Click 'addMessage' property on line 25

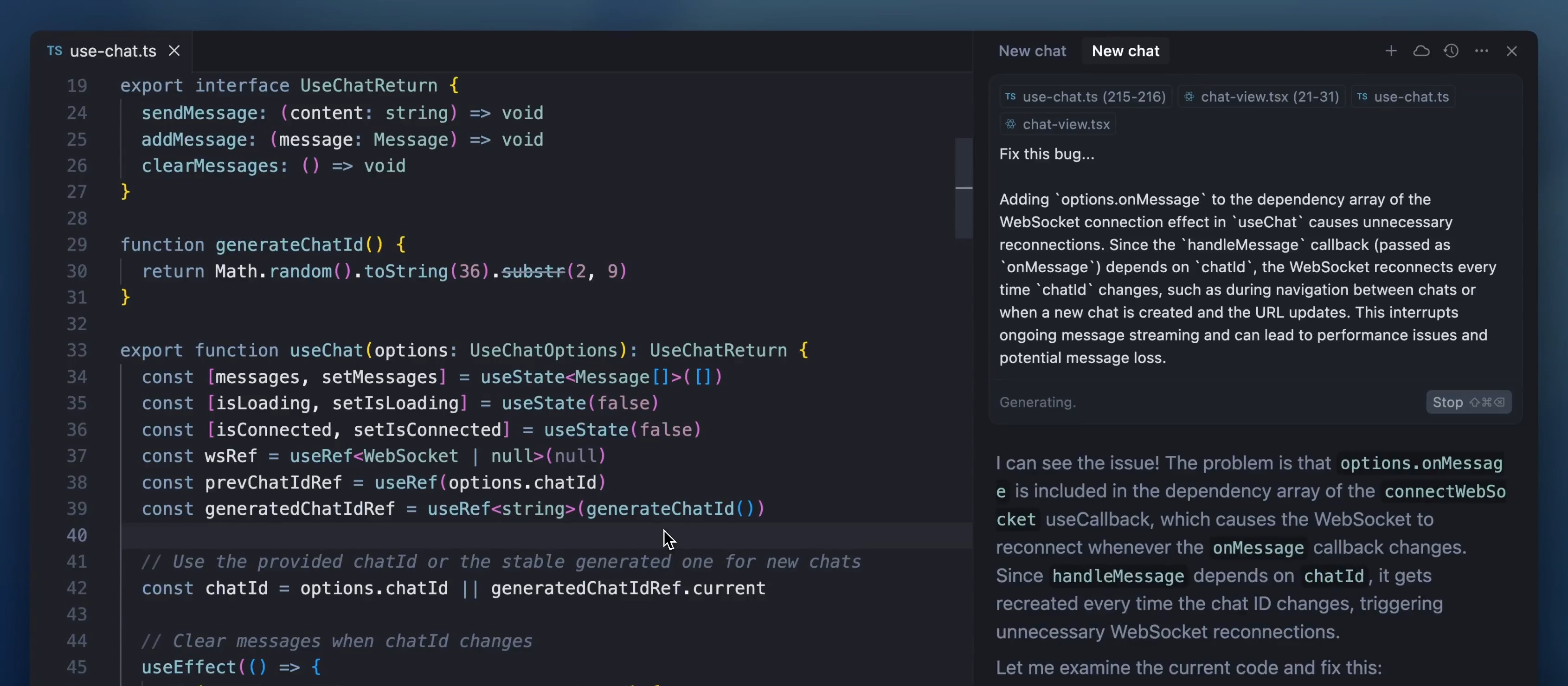(194, 140)
